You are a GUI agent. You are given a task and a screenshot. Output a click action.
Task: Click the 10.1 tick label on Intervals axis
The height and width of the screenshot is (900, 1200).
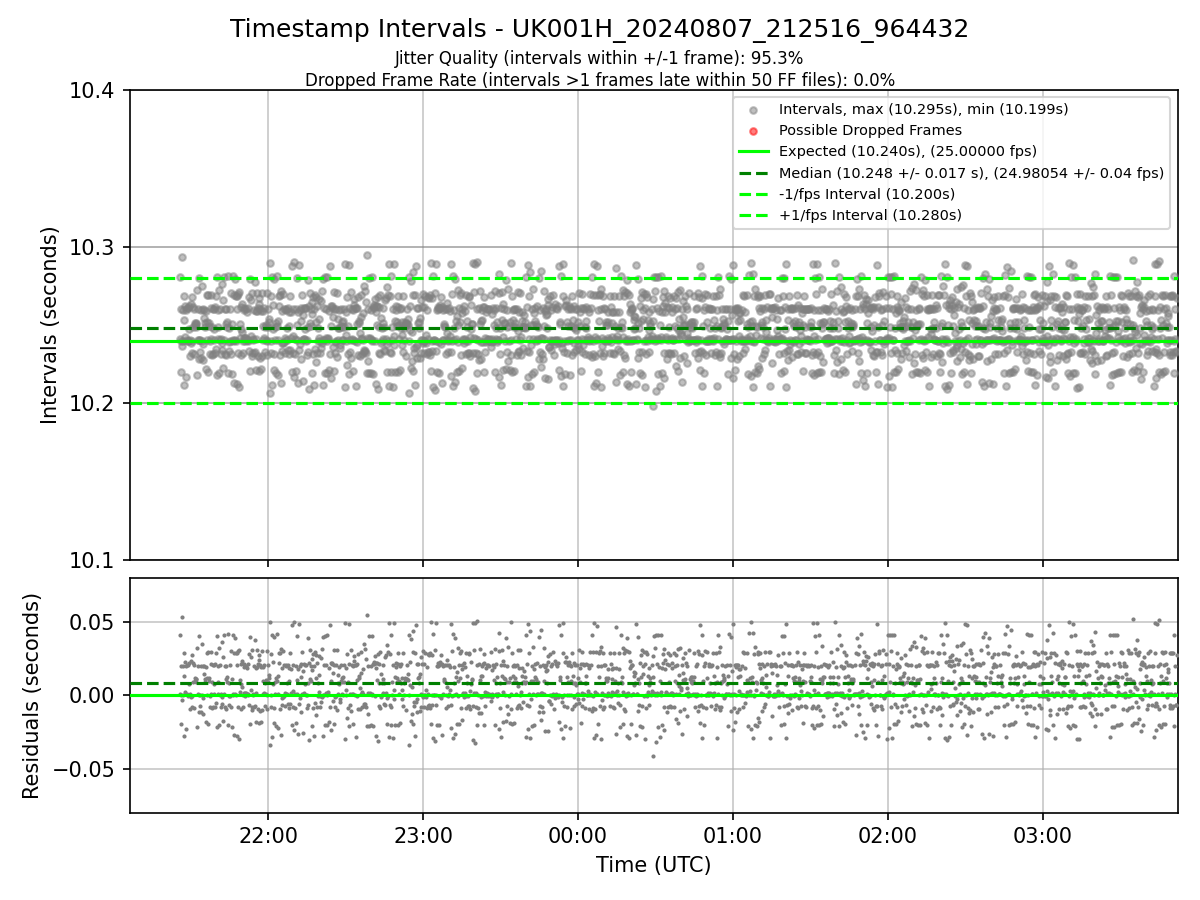[x=93, y=560]
